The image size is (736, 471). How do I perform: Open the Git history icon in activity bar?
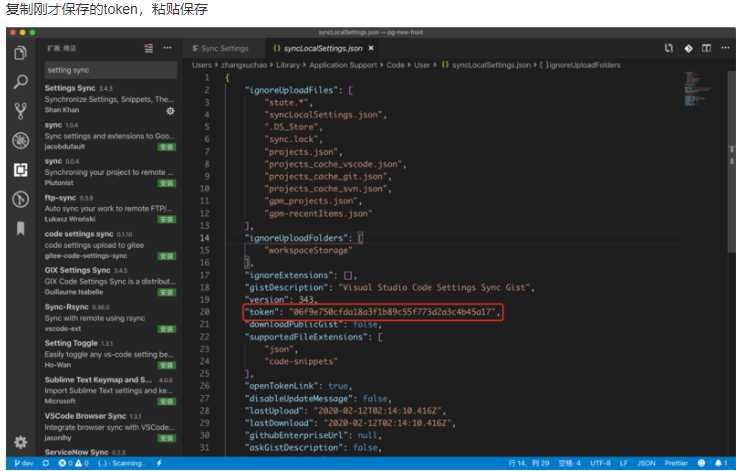pyautogui.click(x=20, y=199)
